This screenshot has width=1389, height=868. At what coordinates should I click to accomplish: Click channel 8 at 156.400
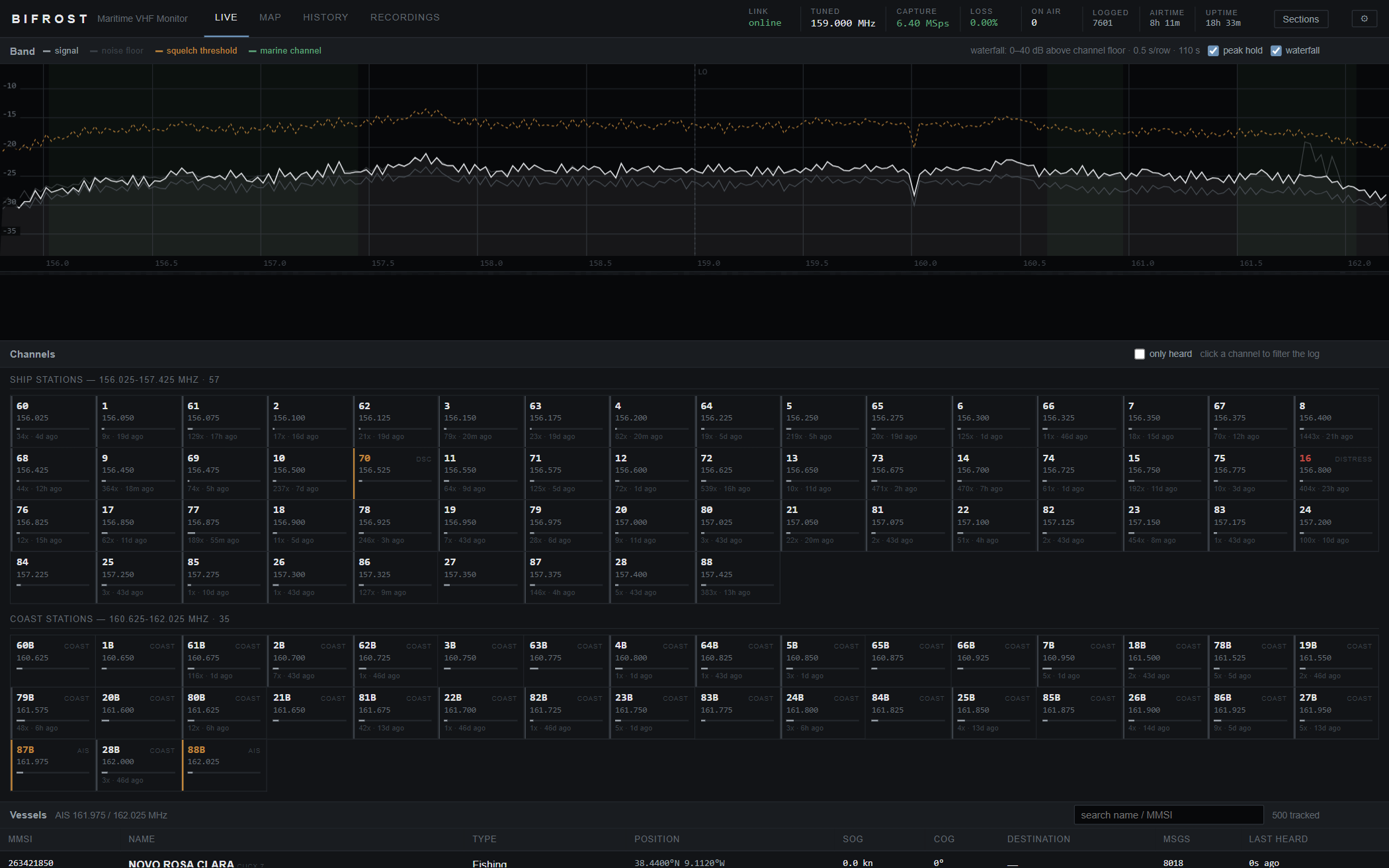(1335, 421)
